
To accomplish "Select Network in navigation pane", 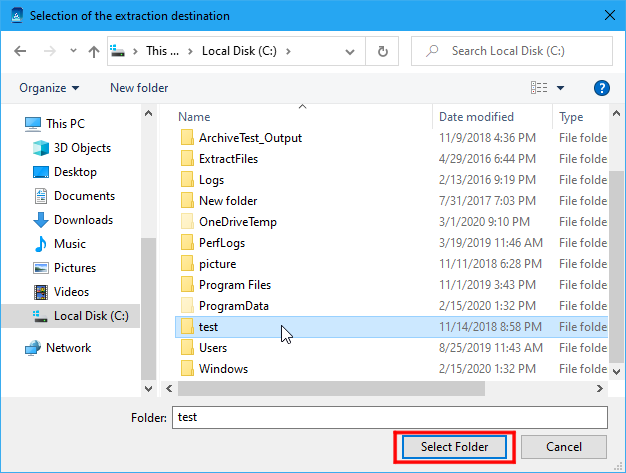I will coord(68,348).
